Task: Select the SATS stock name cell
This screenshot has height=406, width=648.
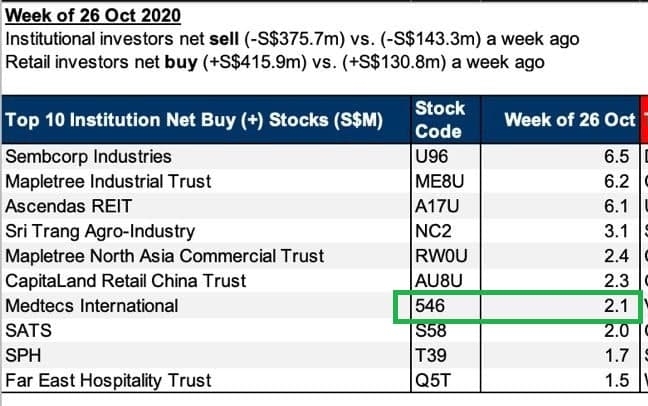Action: click(x=30, y=331)
